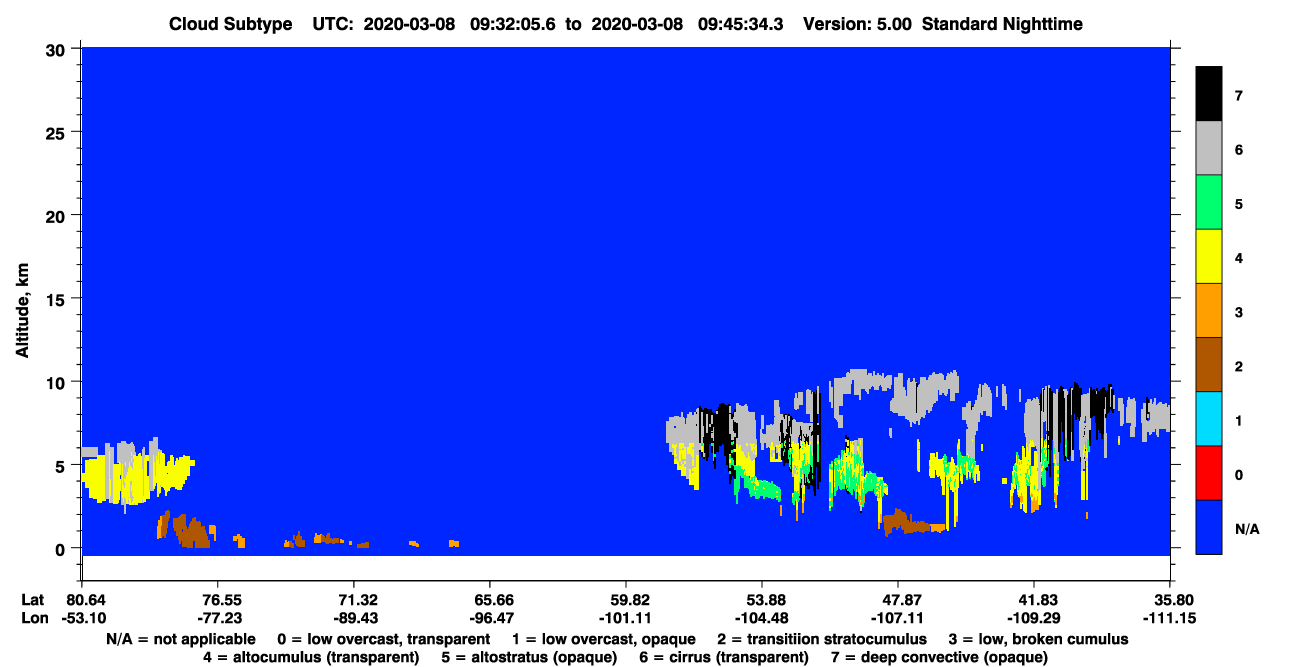Click the colorbar number label 0
Viewport: 1300px width, 667px height.
click(x=1239, y=474)
